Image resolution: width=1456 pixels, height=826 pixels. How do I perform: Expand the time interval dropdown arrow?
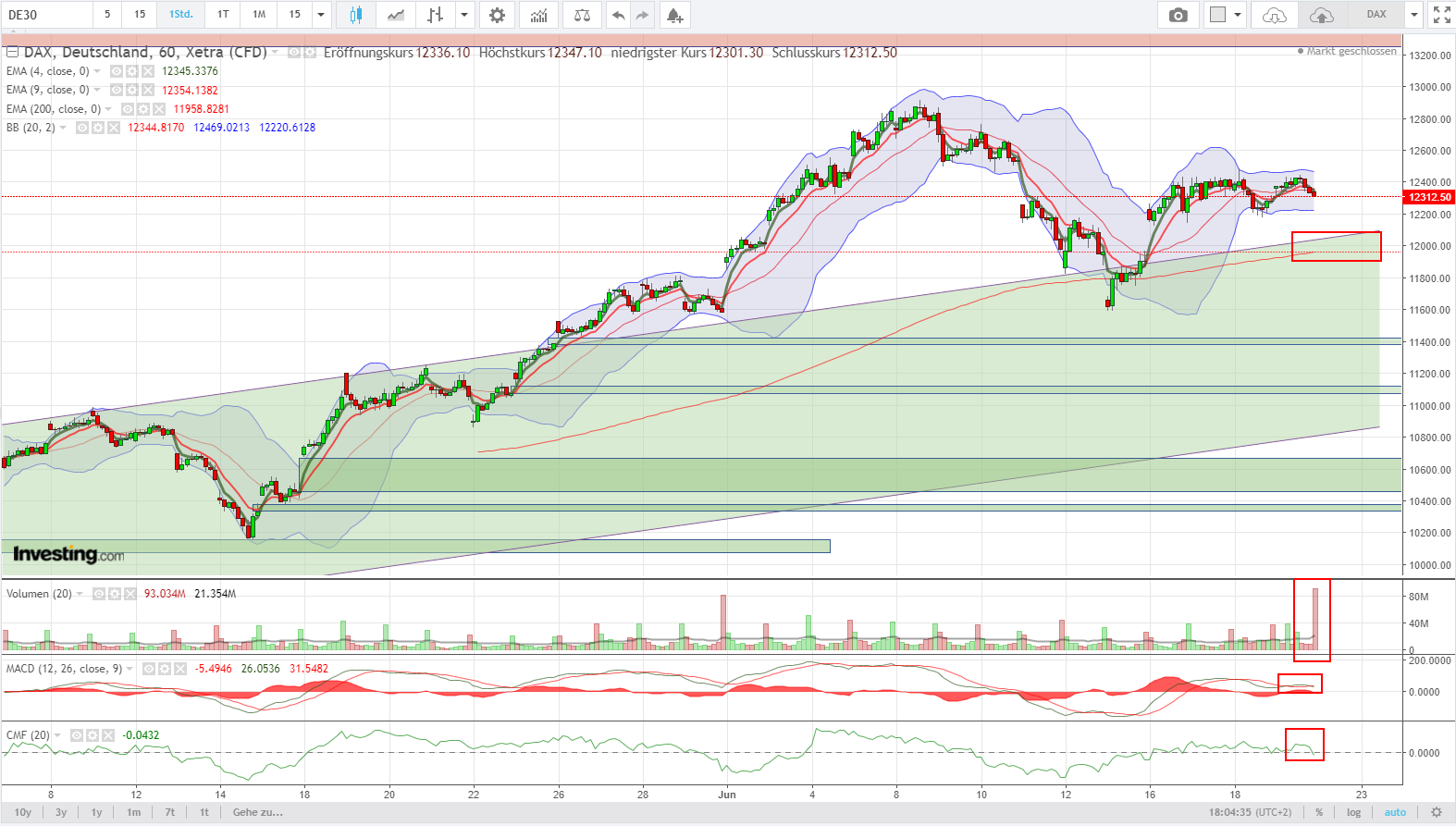pos(321,15)
